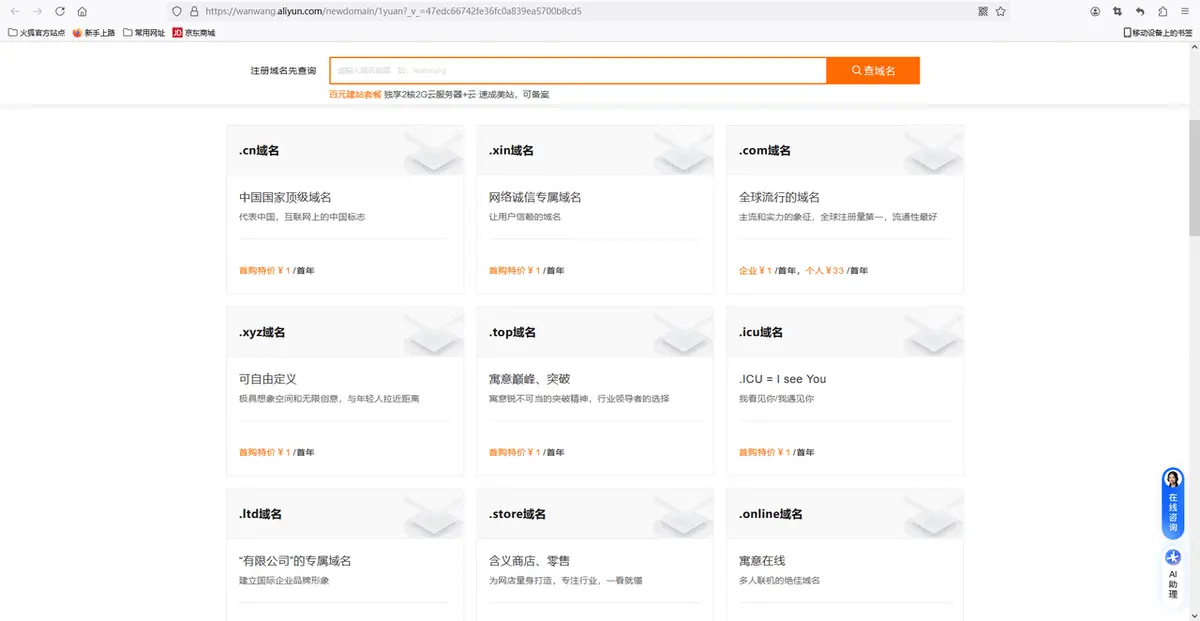The height and width of the screenshot is (621, 1200).
Task: Click 中国国家顶级域名 text
Action: point(285,198)
